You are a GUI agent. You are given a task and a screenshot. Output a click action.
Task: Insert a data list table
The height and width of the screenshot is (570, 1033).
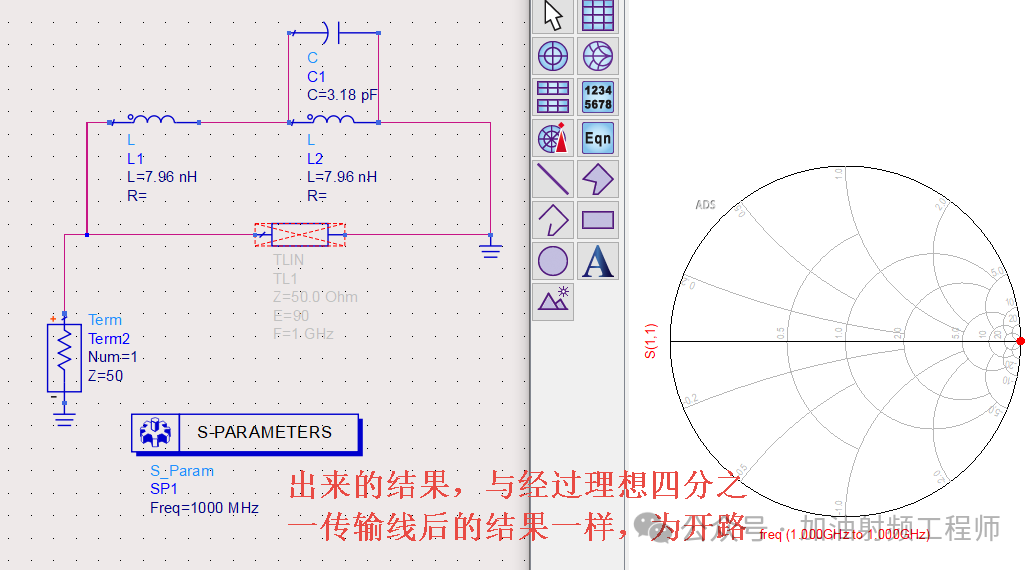click(598, 97)
